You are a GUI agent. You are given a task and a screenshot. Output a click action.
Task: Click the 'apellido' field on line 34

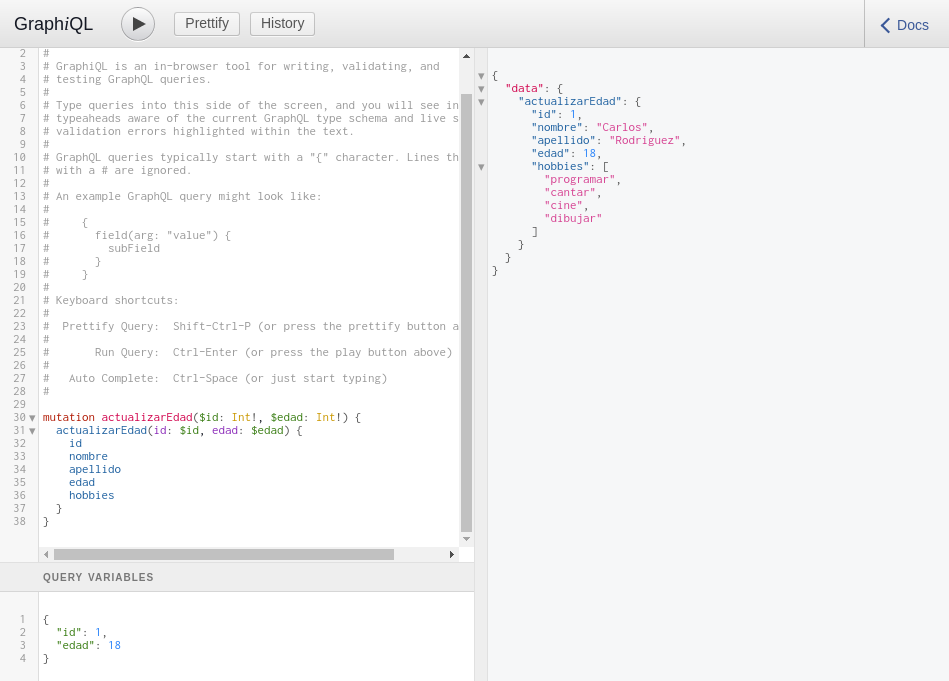(x=95, y=469)
